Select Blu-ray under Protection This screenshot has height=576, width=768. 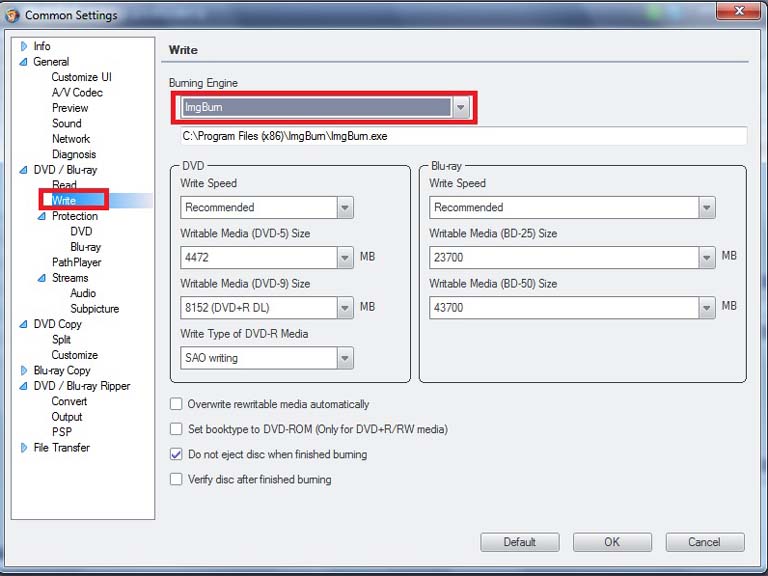coord(86,247)
